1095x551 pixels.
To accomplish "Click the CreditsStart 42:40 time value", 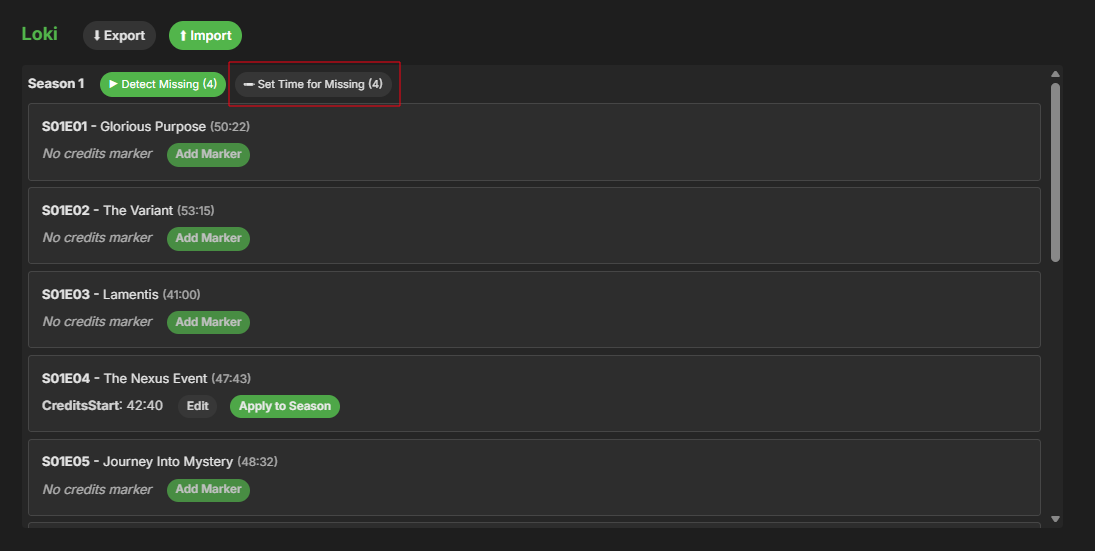I will coord(144,406).
